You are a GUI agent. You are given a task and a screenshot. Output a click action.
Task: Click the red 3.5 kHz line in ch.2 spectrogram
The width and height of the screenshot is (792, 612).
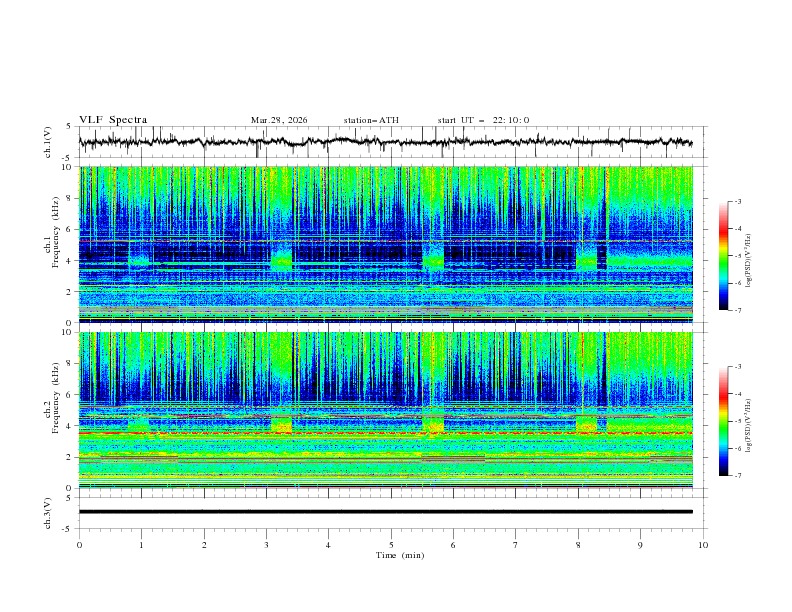pos(385,433)
